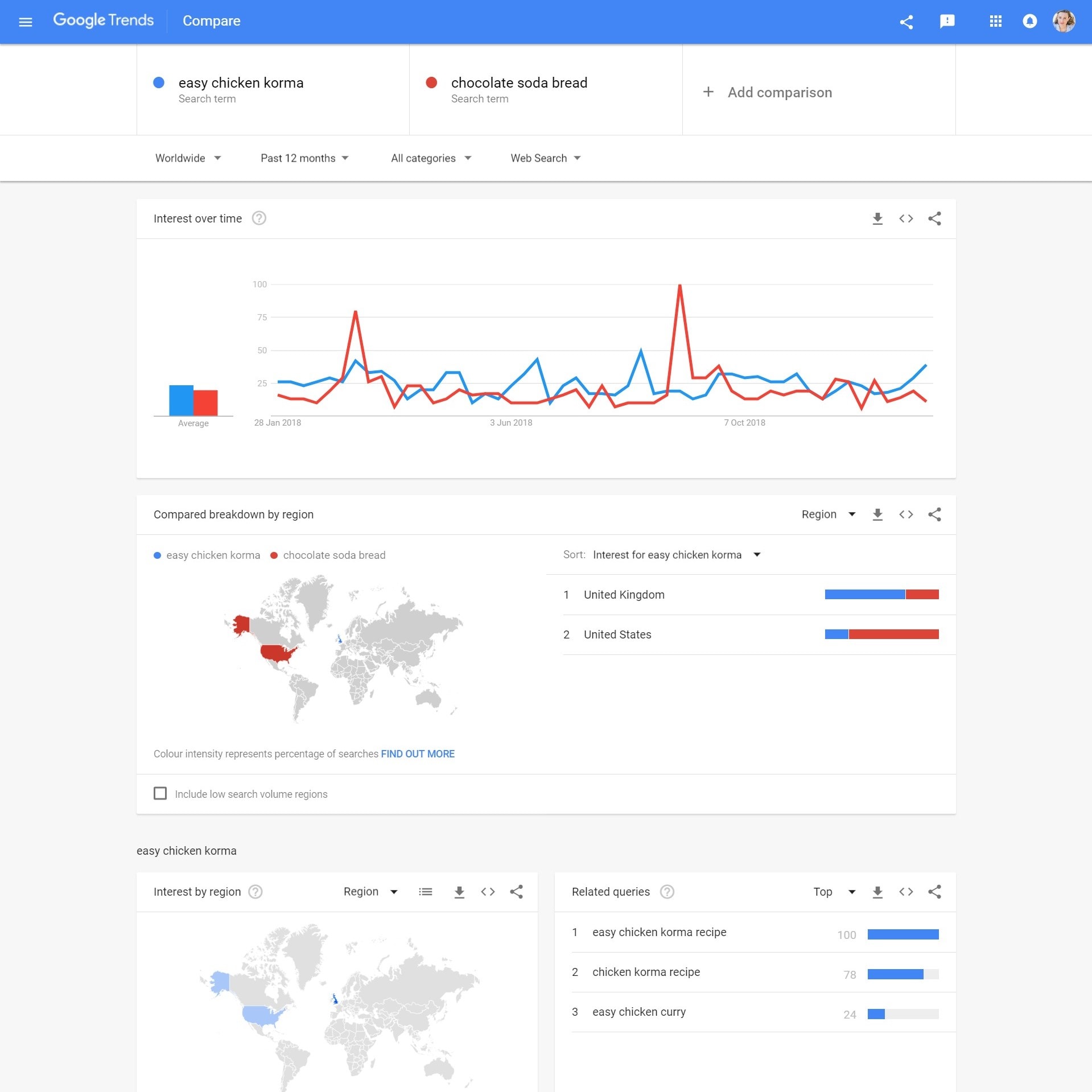Open query easy chicken korma recipe
This screenshot has height=1092, width=1092.
pyautogui.click(x=659, y=932)
